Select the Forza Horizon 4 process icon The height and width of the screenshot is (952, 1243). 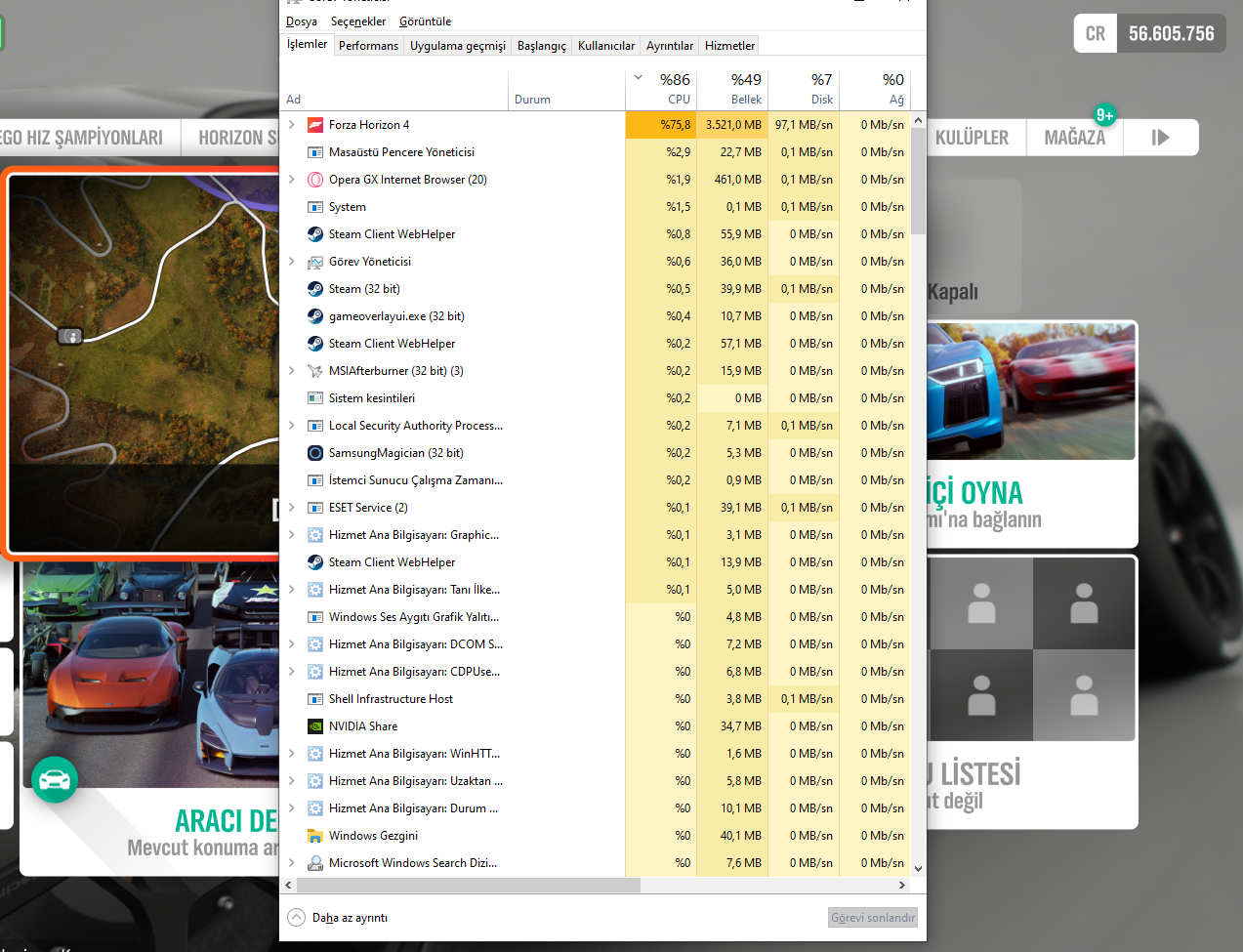[315, 125]
